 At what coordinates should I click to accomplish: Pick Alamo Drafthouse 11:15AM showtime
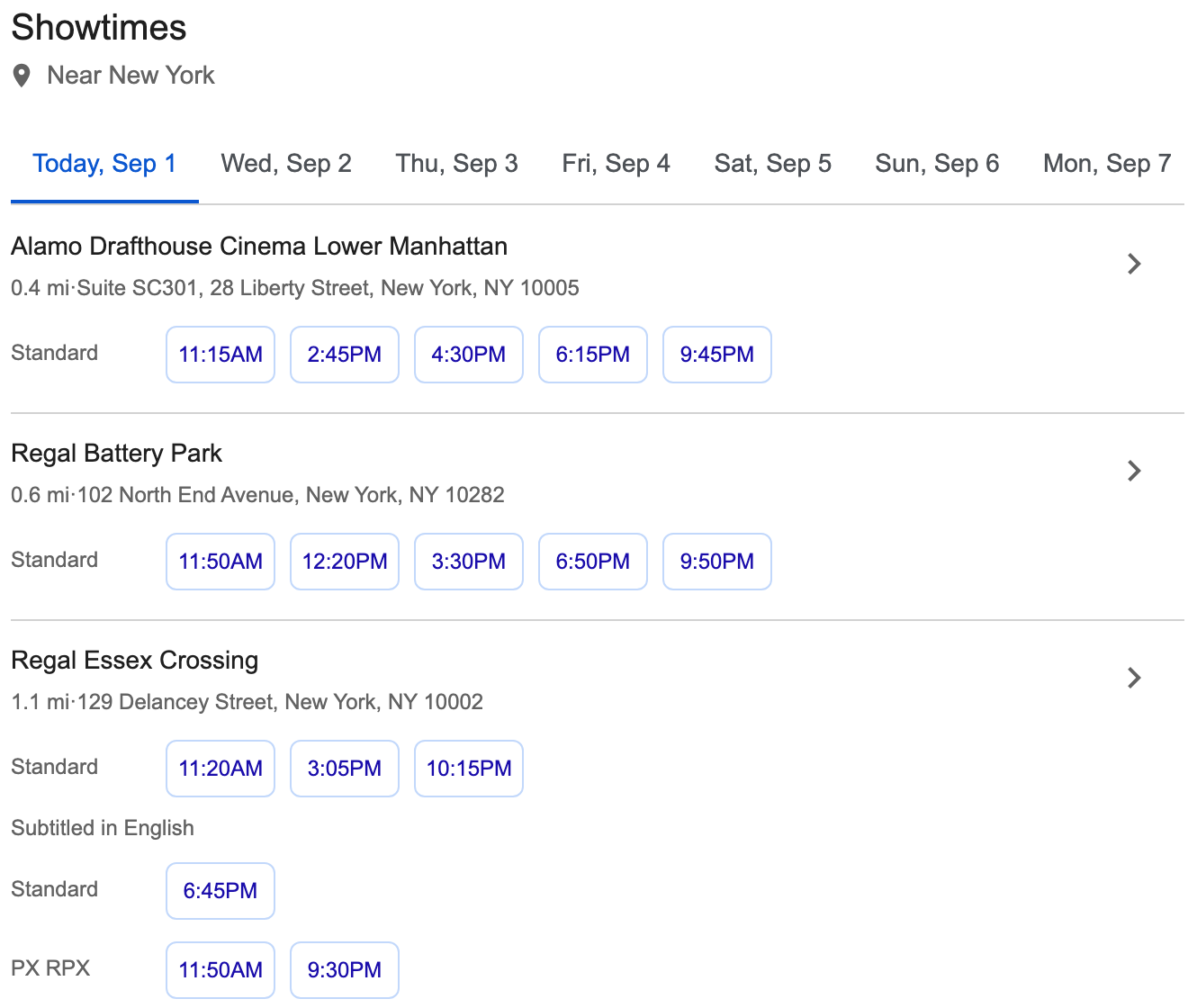pos(220,355)
